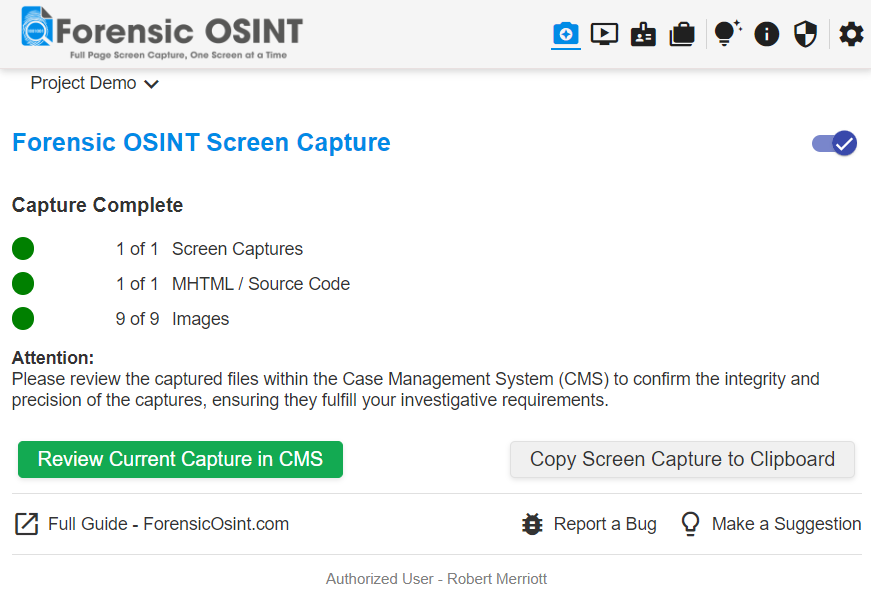Click the tagline 'Full Page Screen Capture, One Screen at a Time'
The height and width of the screenshot is (597, 871).
tap(178, 55)
